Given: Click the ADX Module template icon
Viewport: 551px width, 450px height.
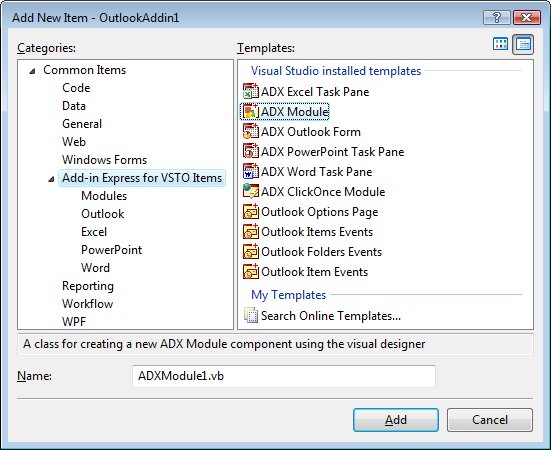Looking at the screenshot, I should tap(251, 112).
